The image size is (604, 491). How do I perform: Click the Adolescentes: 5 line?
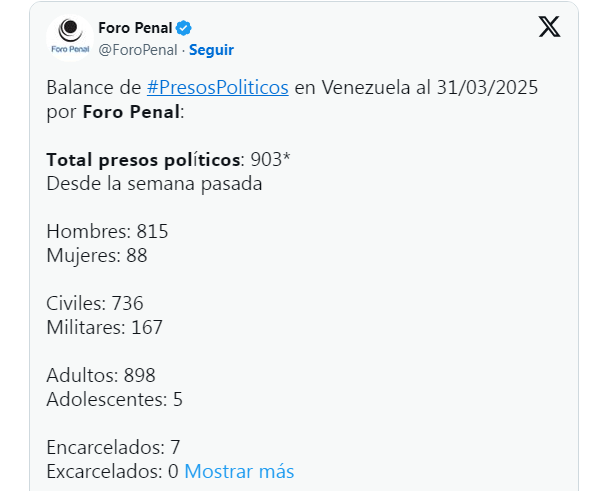point(114,399)
